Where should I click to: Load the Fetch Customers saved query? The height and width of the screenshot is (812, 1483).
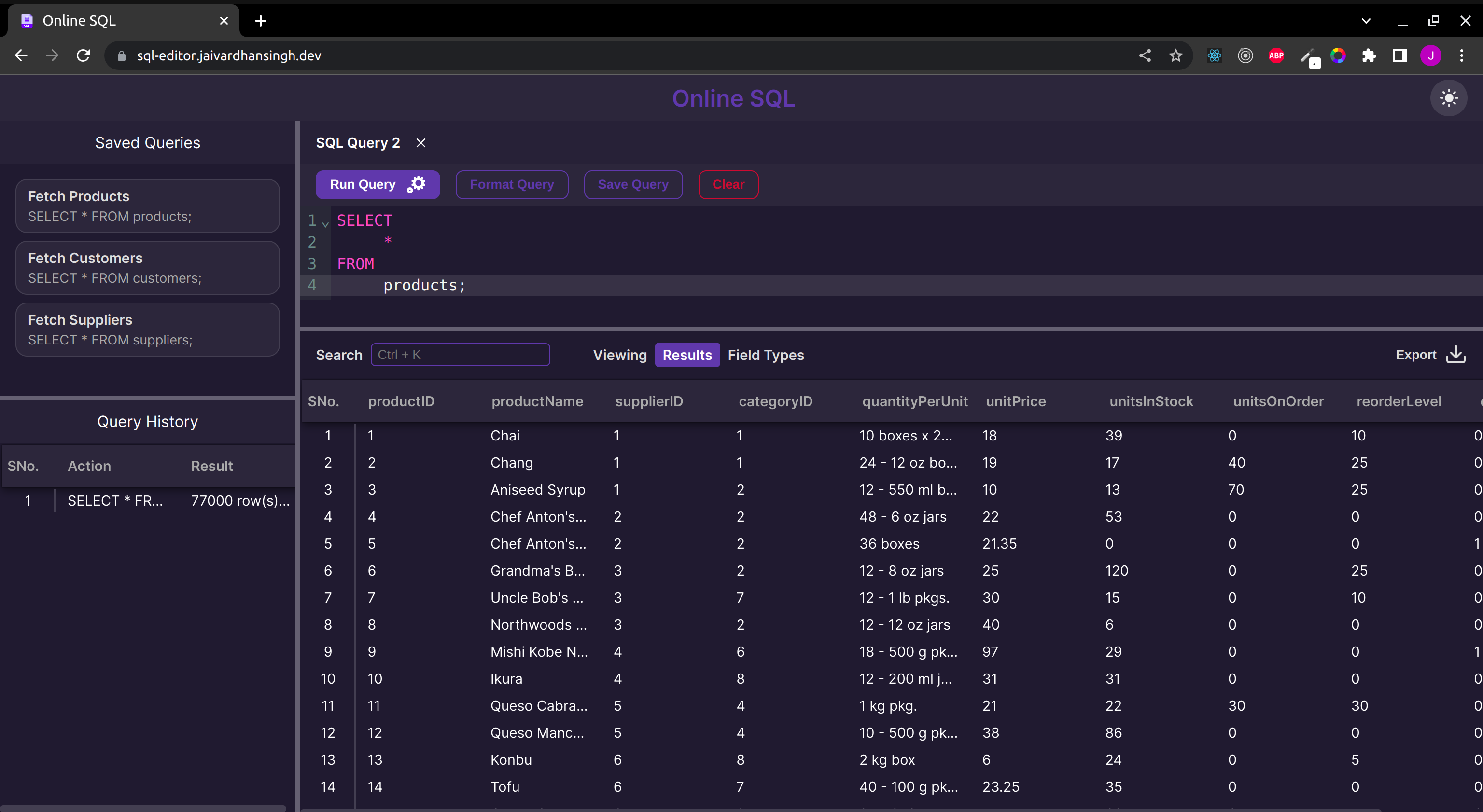coord(147,268)
